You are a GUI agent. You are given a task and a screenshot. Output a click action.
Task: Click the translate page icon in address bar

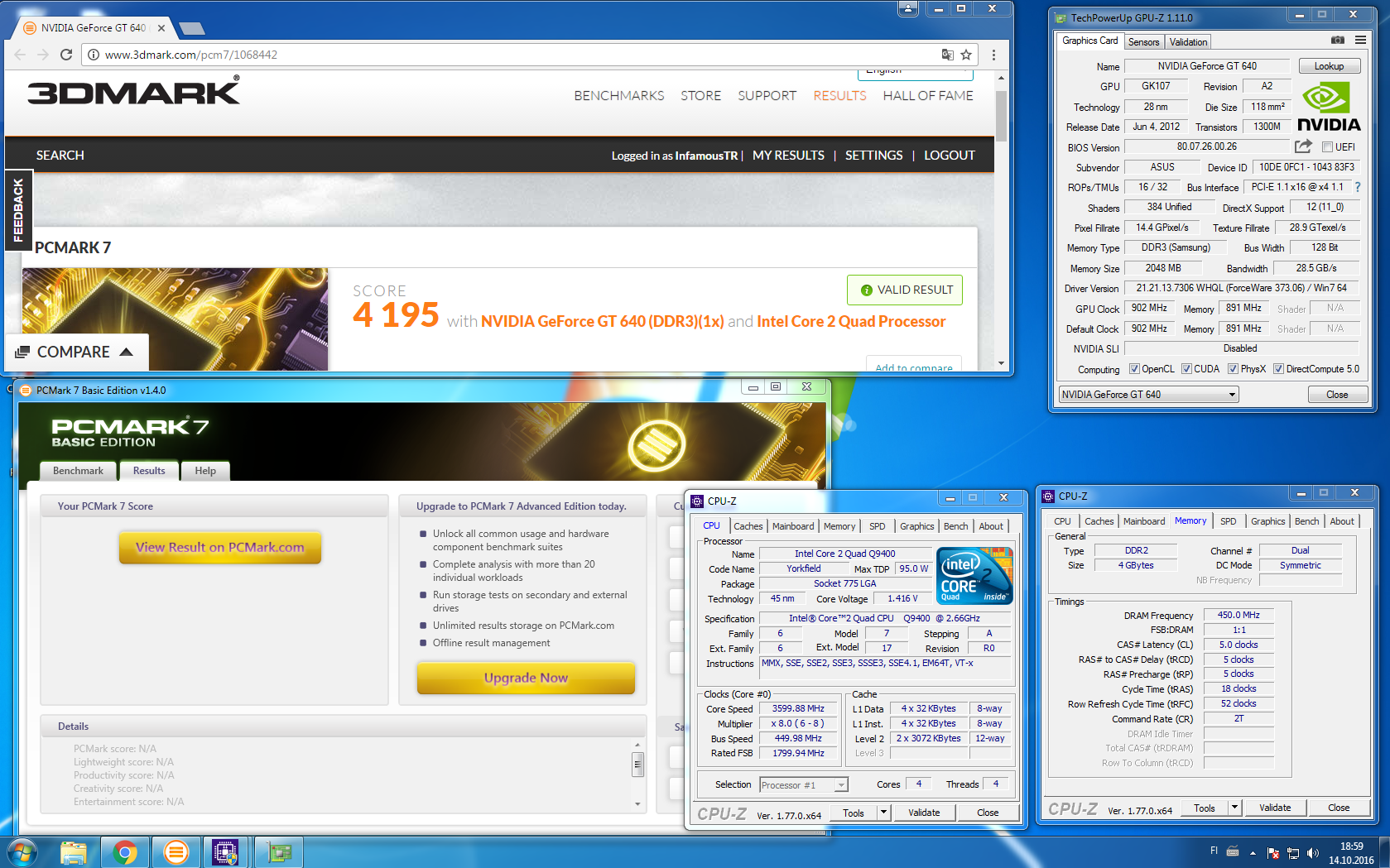pos(947,55)
